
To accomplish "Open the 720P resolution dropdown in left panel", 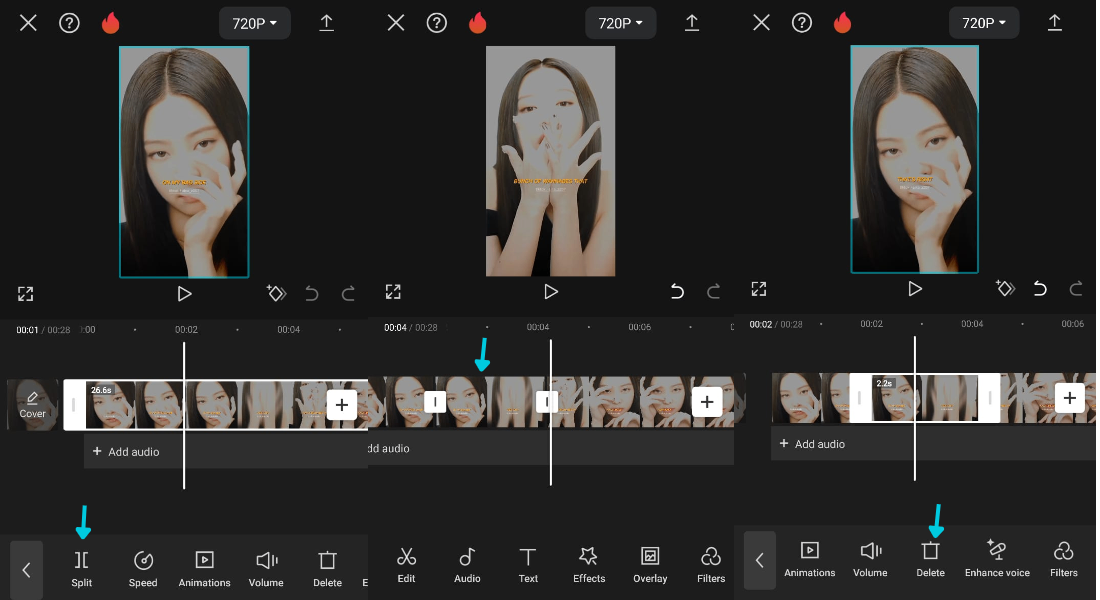I will [255, 23].
